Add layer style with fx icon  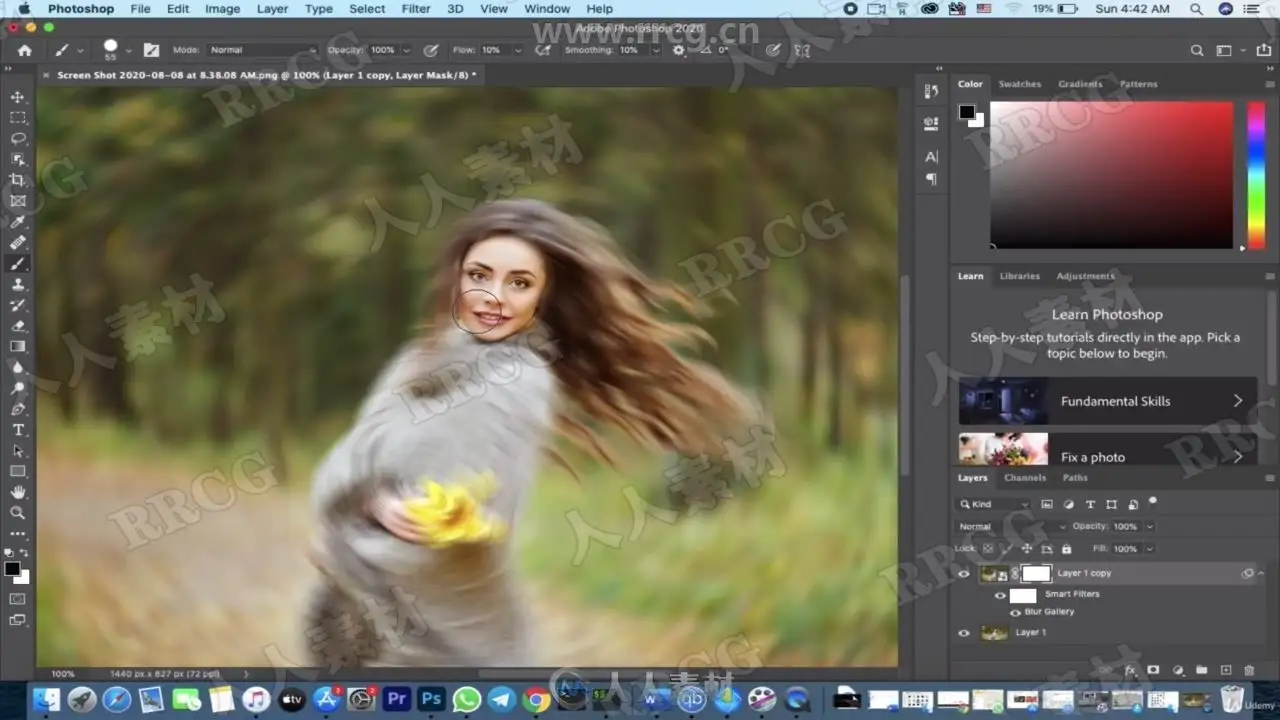pyautogui.click(x=1130, y=670)
